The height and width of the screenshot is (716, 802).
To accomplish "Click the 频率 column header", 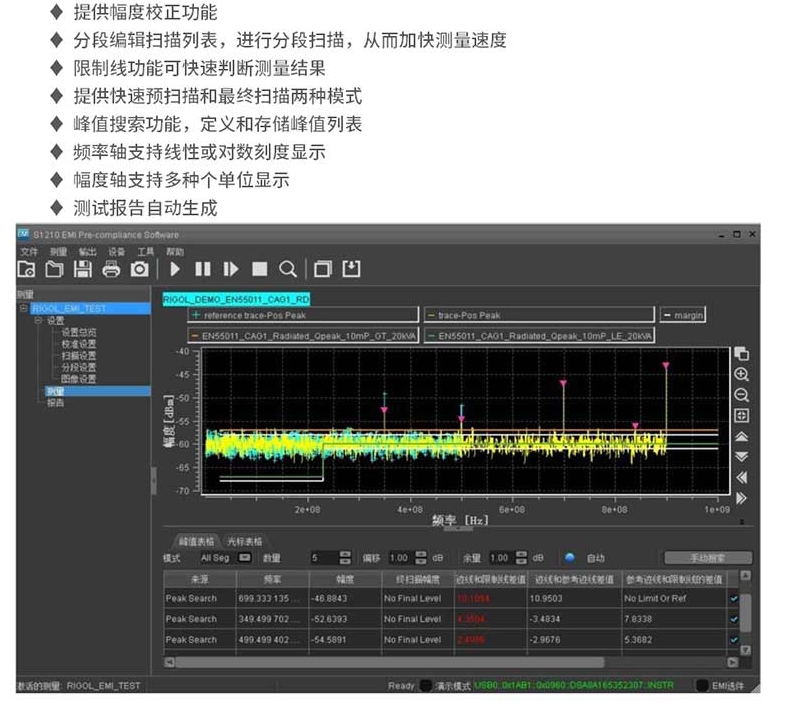I will coord(273,579).
